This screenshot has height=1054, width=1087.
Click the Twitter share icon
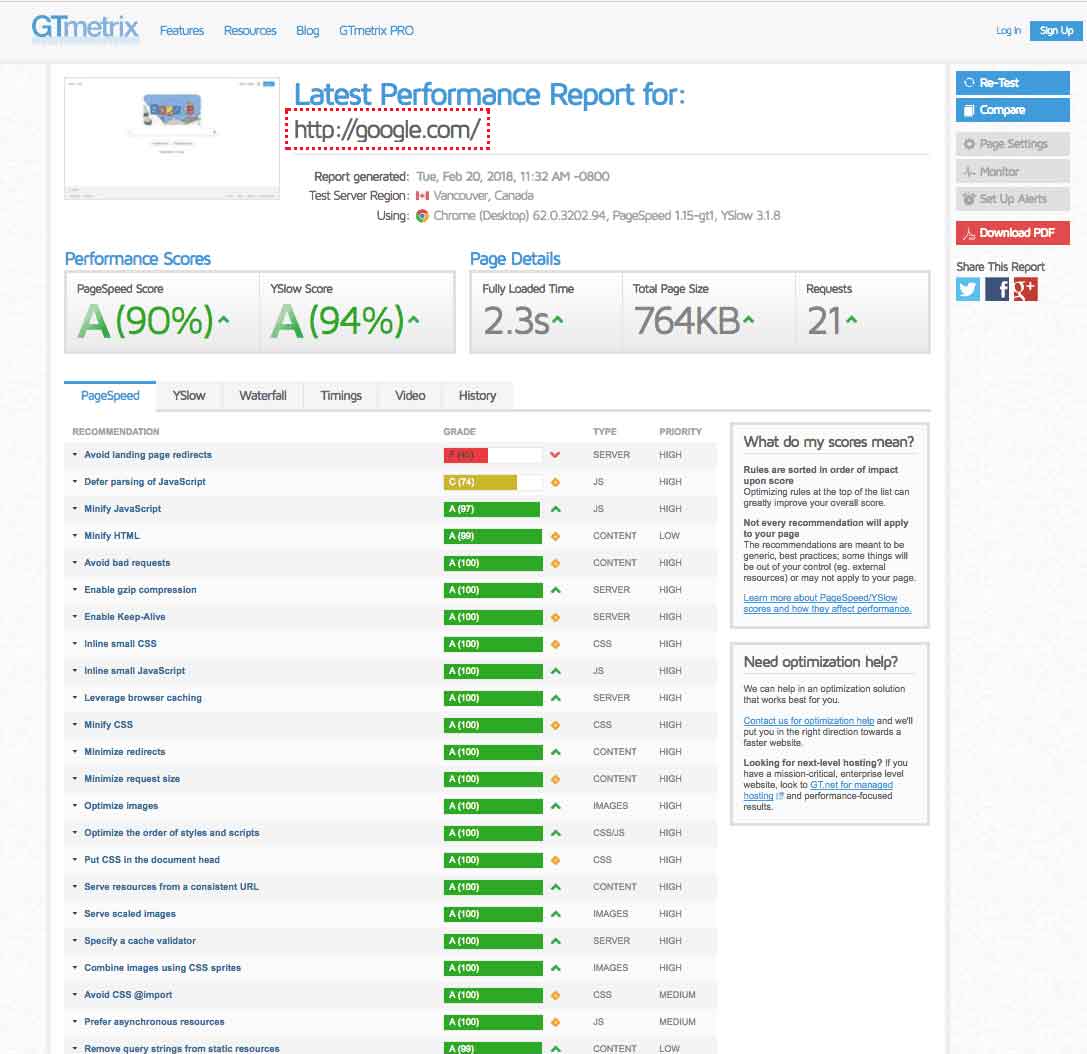(x=968, y=289)
